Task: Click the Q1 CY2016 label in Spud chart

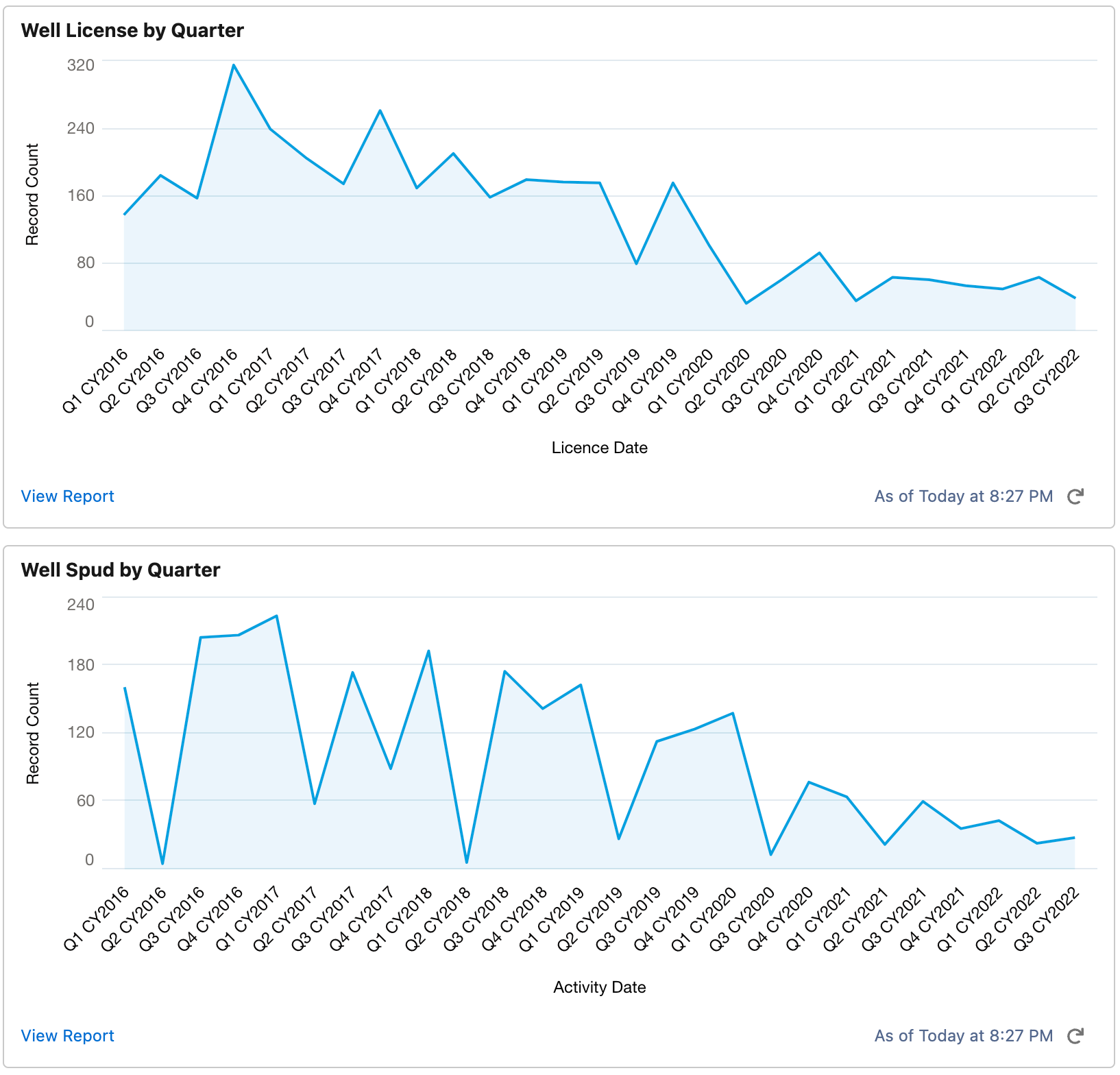Action: click(96, 919)
